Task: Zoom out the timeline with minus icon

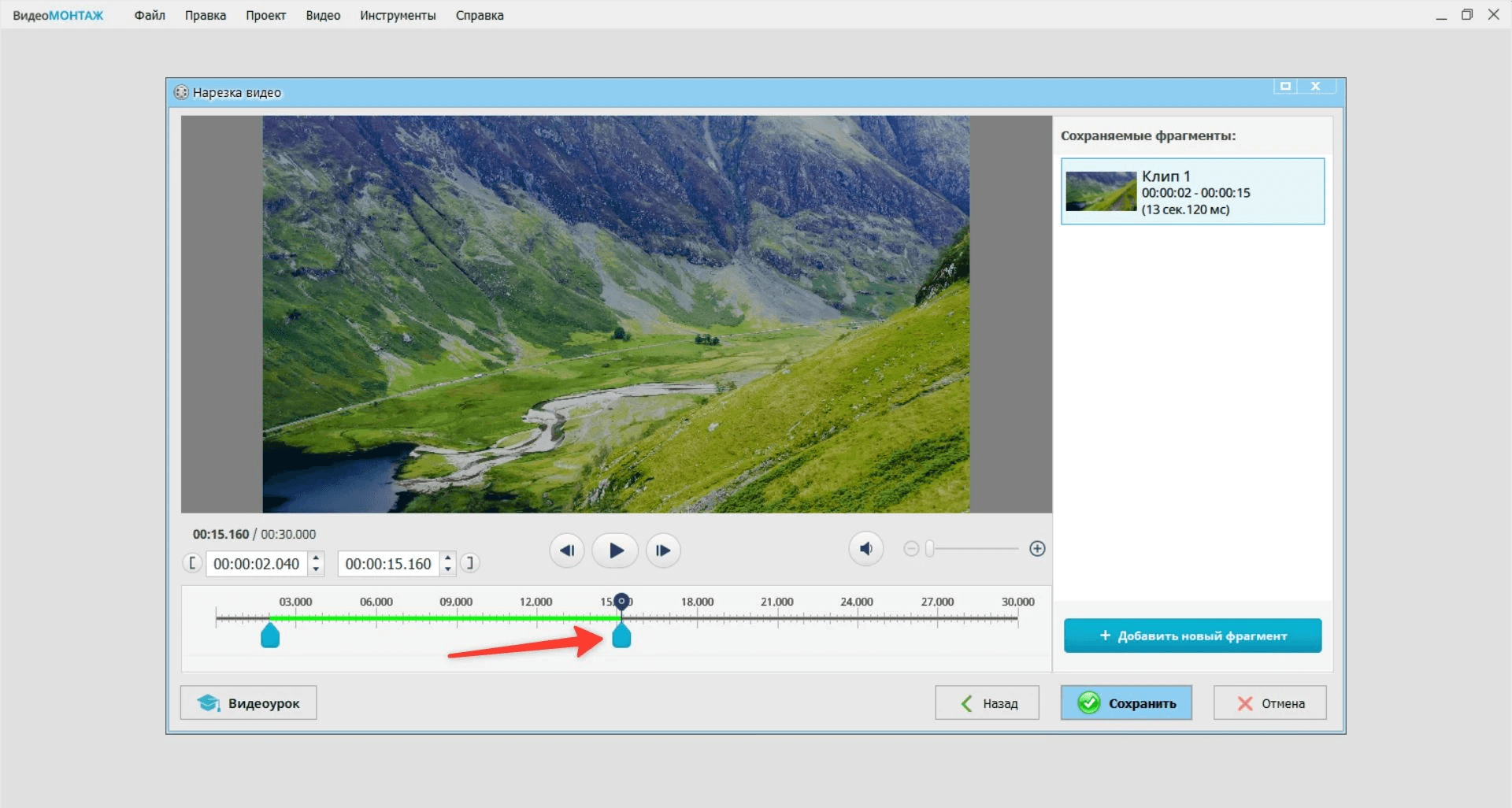Action: [911, 549]
